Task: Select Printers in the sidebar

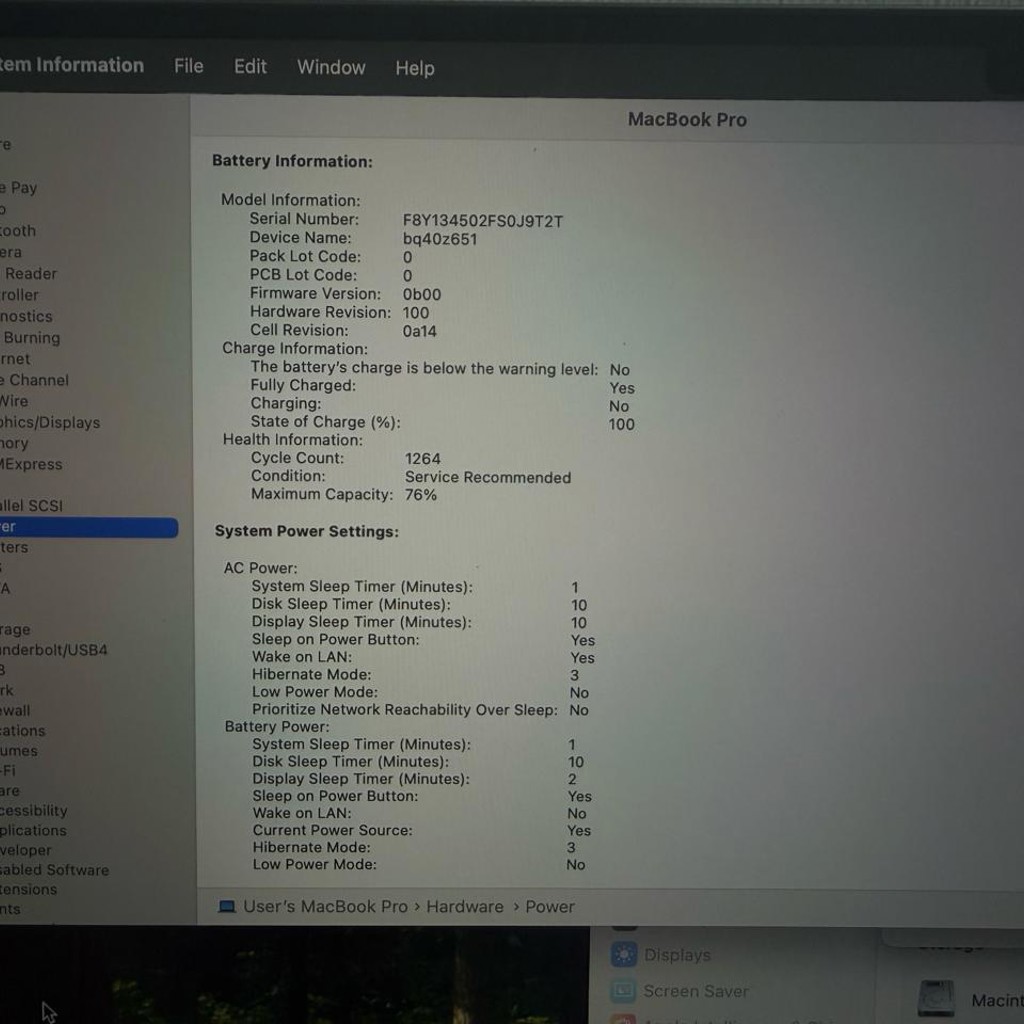Action: coord(14,547)
